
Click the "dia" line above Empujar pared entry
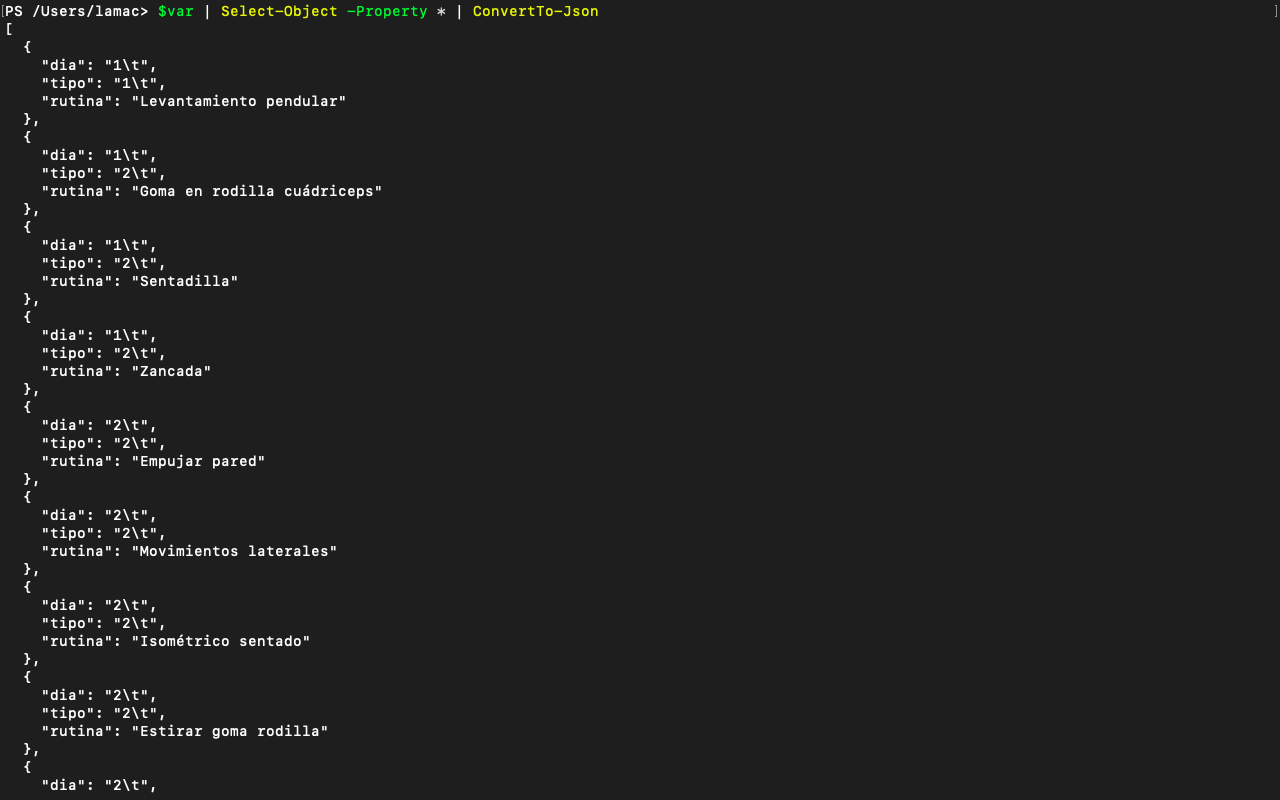point(99,425)
